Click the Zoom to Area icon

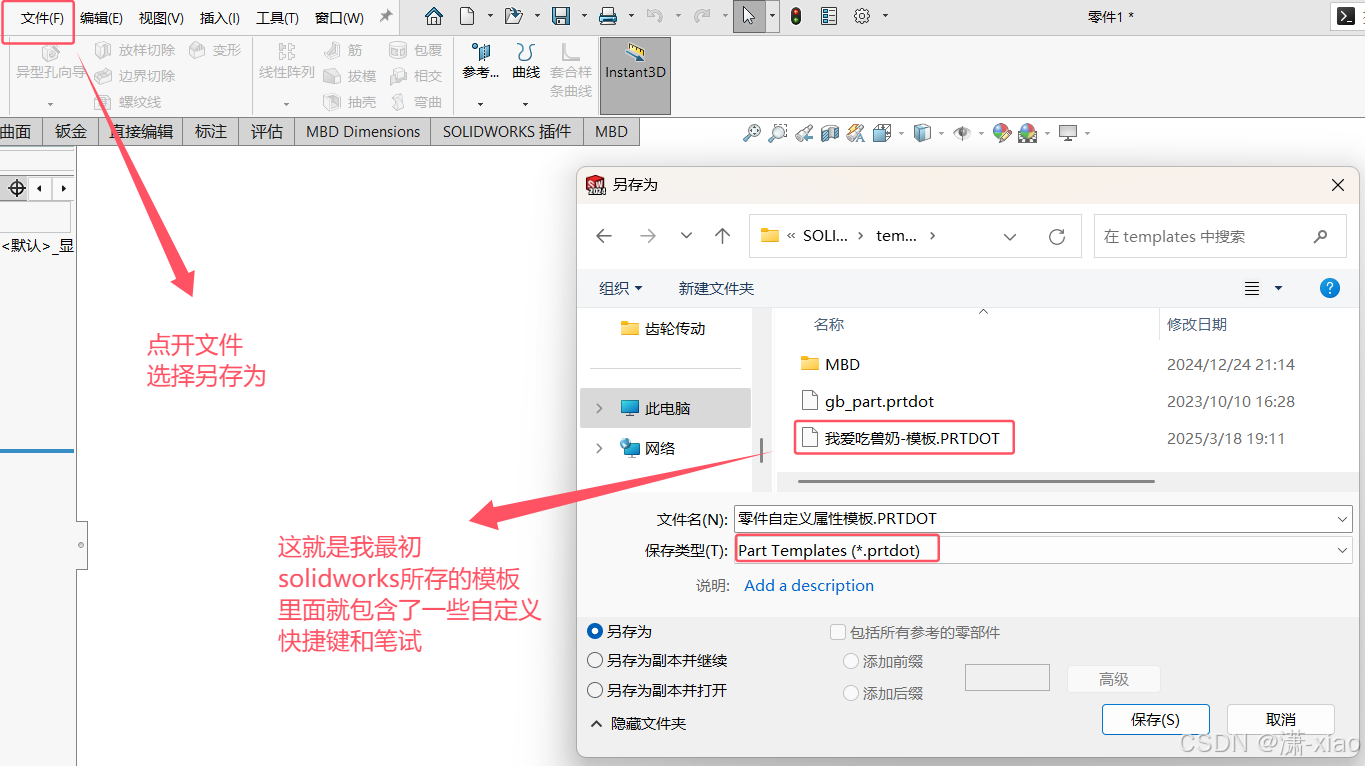777,133
